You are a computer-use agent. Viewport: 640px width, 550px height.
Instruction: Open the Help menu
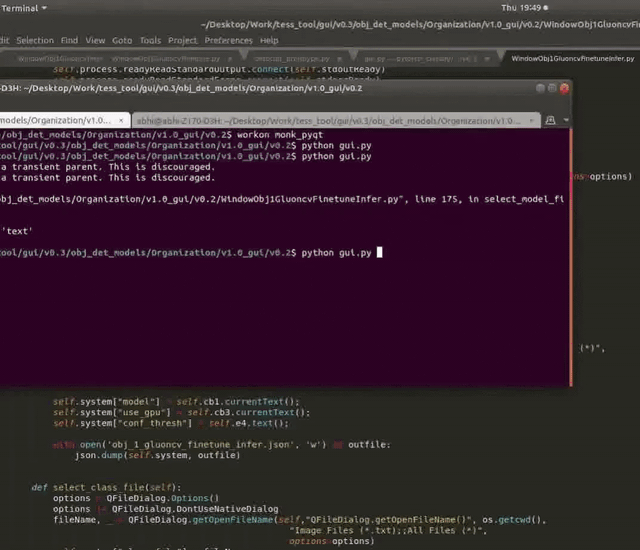tap(269, 40)
